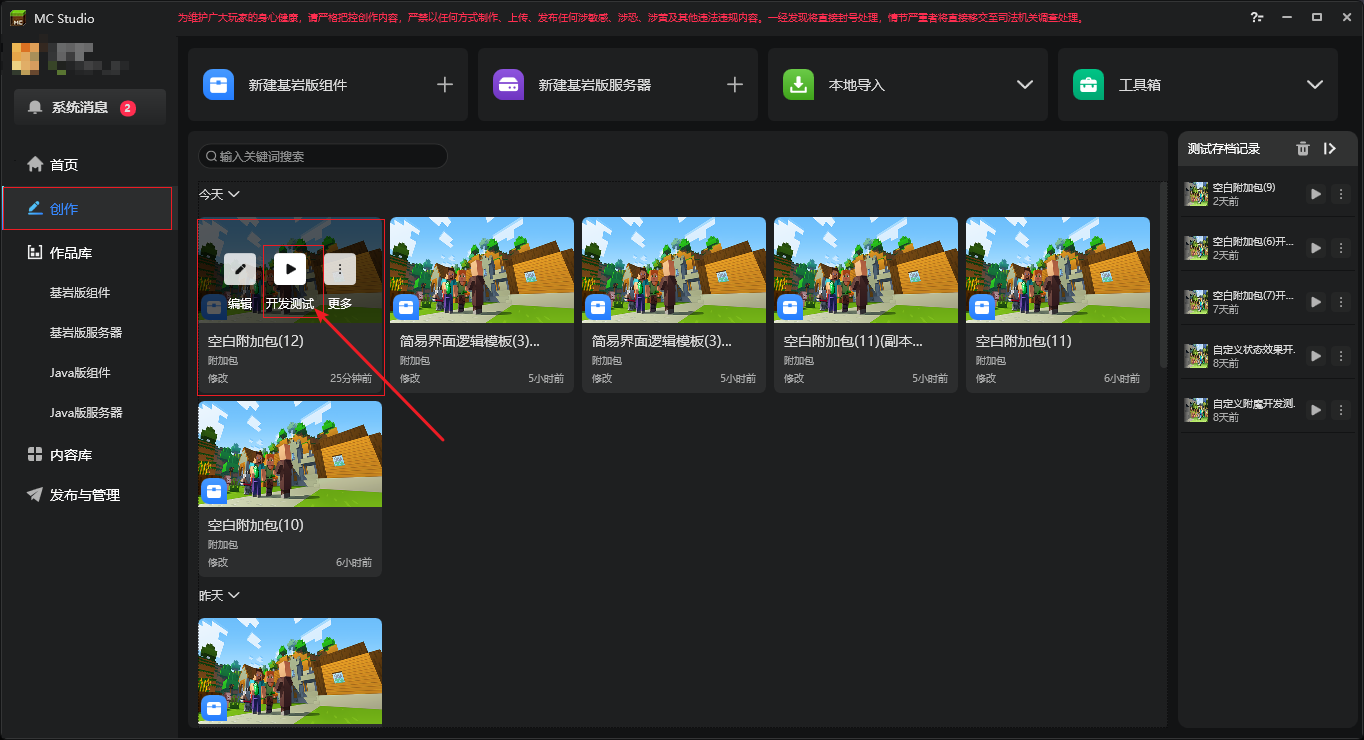
Task: Open more options for 自定义附魔 record
Action: 1341,410
